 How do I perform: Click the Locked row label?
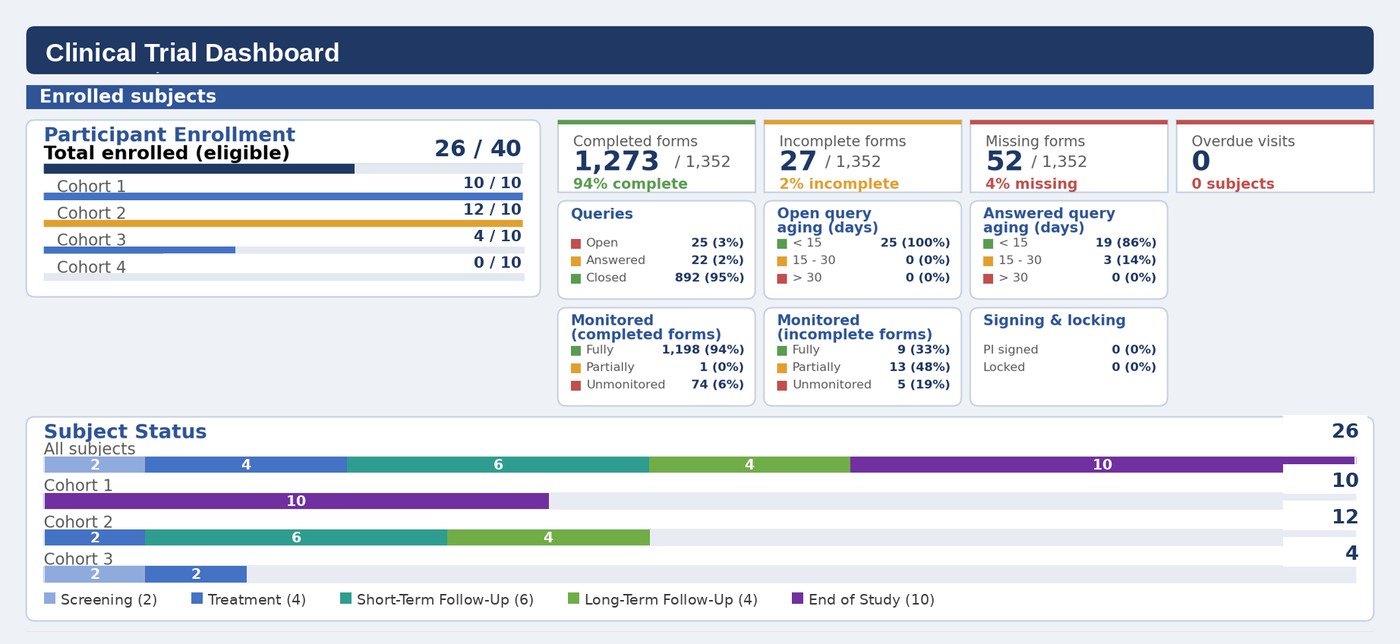[1004, 367]
